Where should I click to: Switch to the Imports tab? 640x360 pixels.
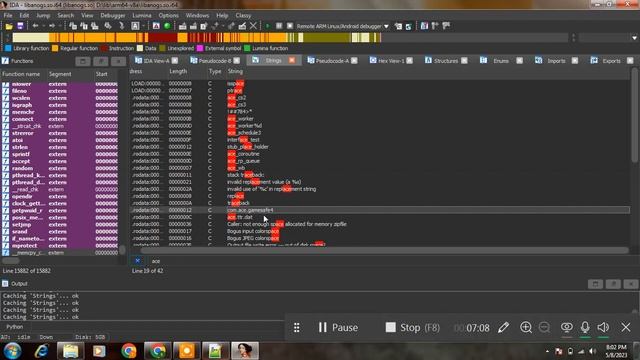pyautogui.click(x=556, y=60)
